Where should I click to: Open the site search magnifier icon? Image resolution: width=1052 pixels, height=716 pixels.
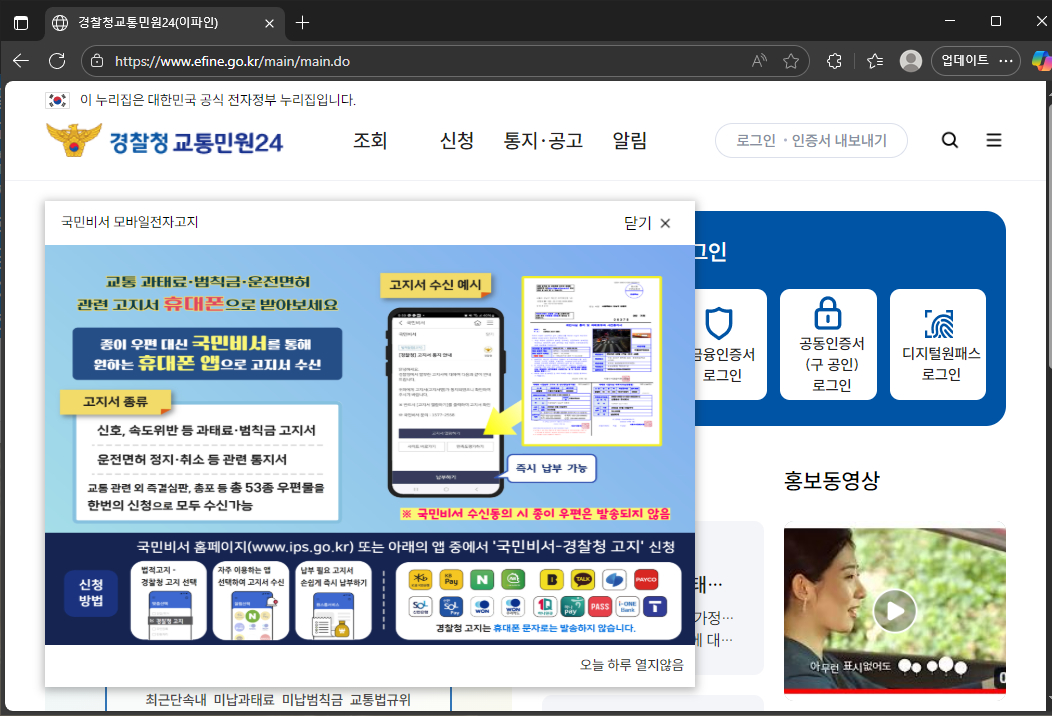click(x=949, y=140)
